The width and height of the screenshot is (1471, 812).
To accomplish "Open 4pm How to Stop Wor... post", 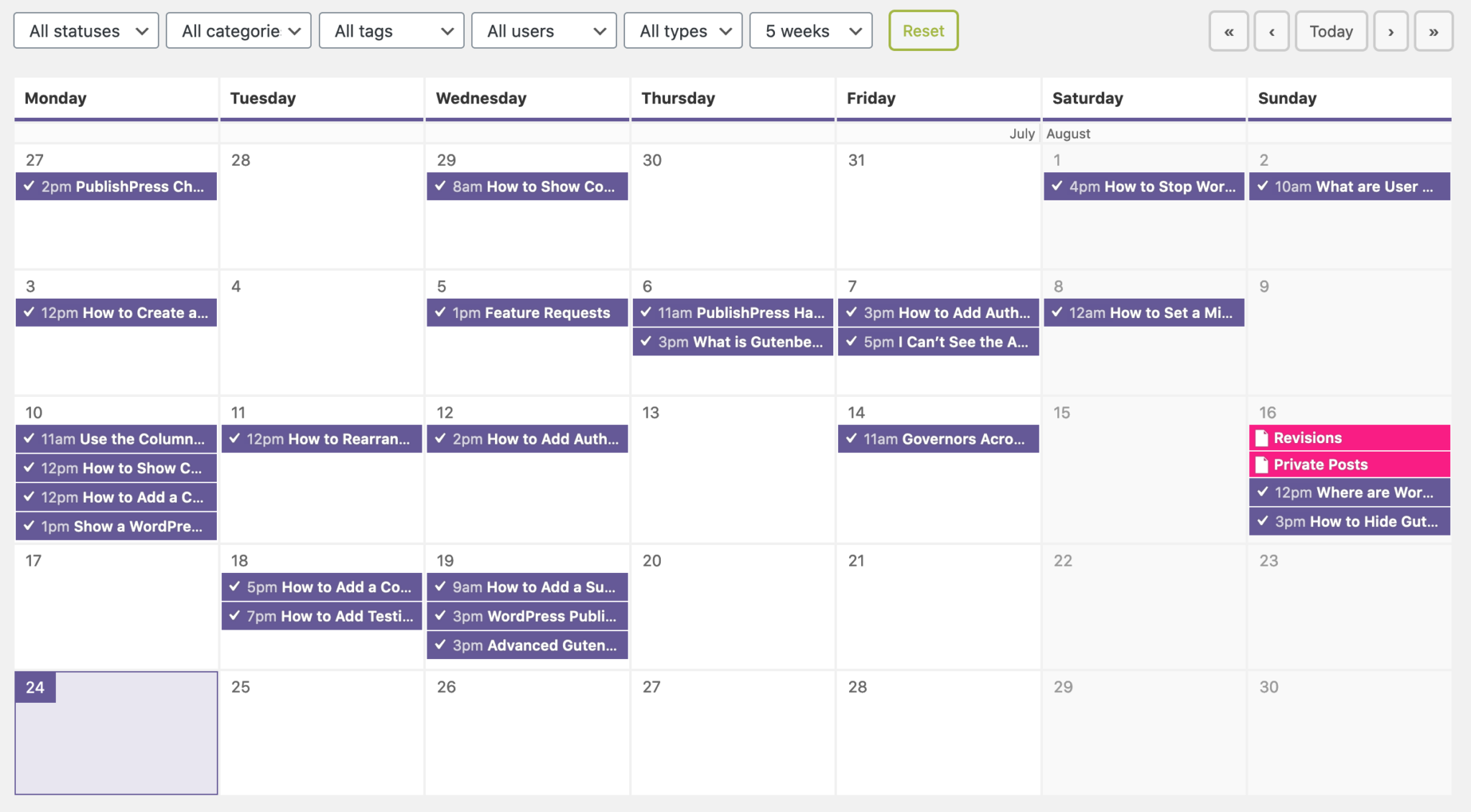I will click(x=1144, y=187).
